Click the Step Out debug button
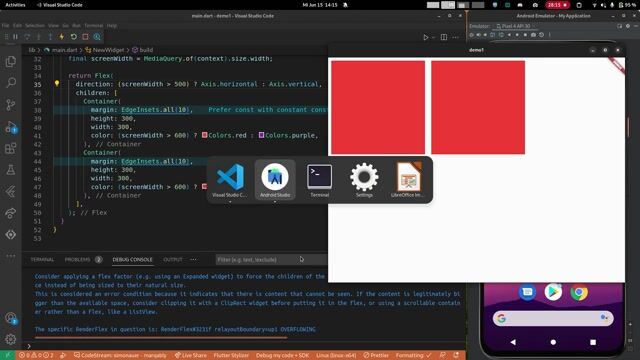Viewport: 640px width, 360px height. [50, 37]
